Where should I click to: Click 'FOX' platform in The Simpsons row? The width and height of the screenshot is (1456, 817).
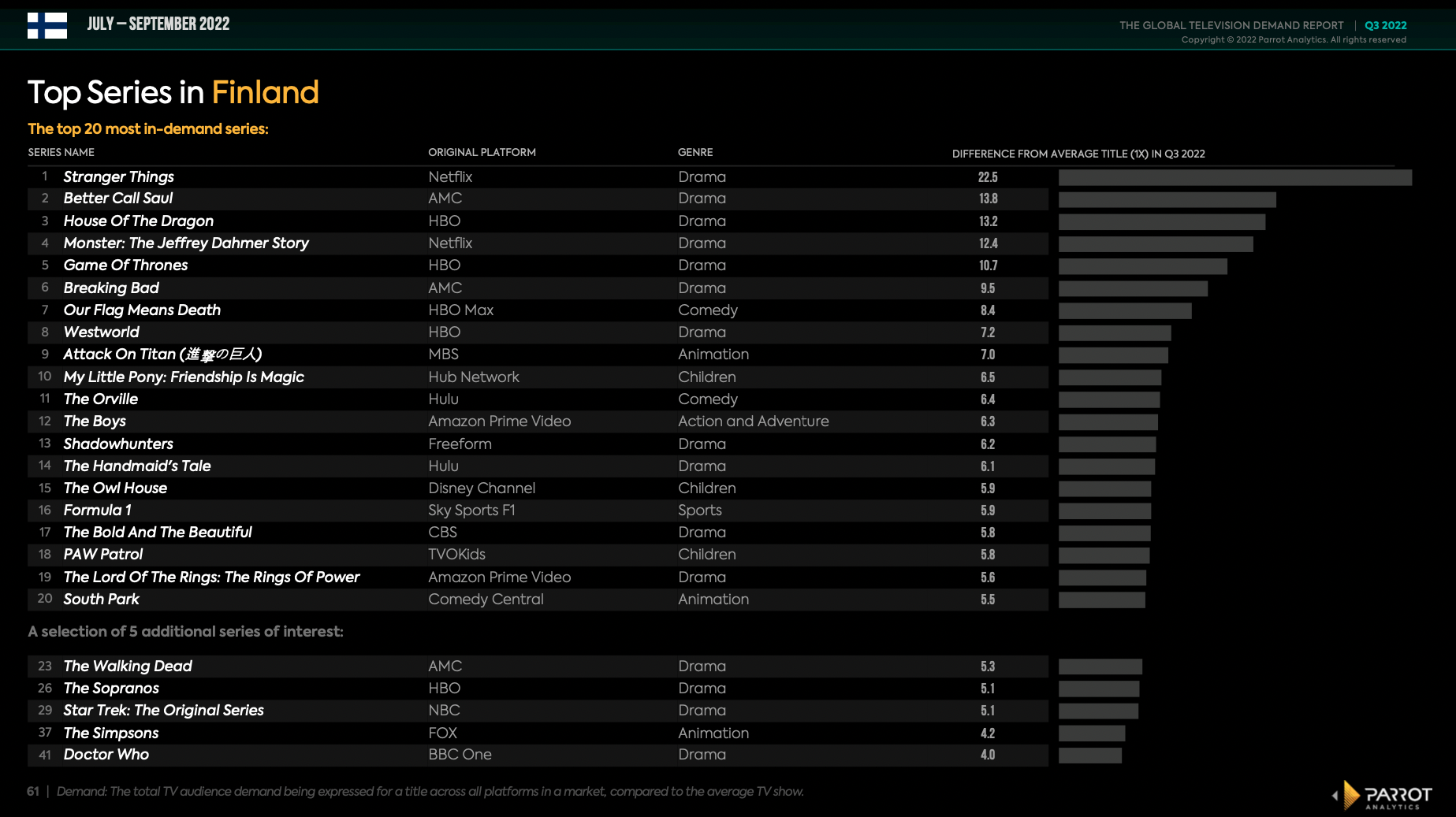pos(442,733)
